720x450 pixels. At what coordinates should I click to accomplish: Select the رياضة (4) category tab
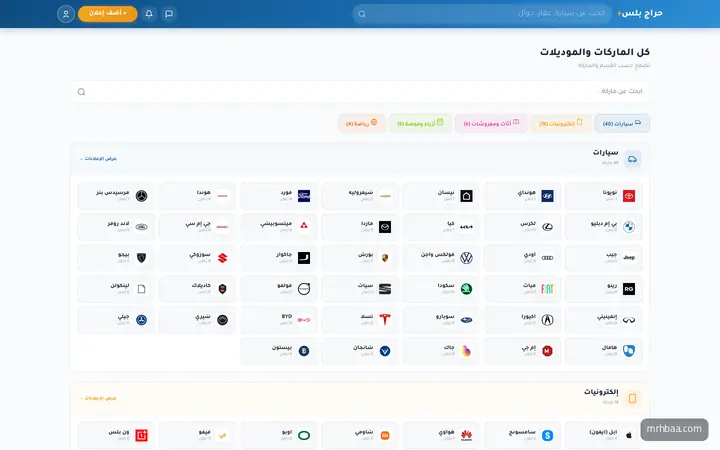[x=362, y=124]
